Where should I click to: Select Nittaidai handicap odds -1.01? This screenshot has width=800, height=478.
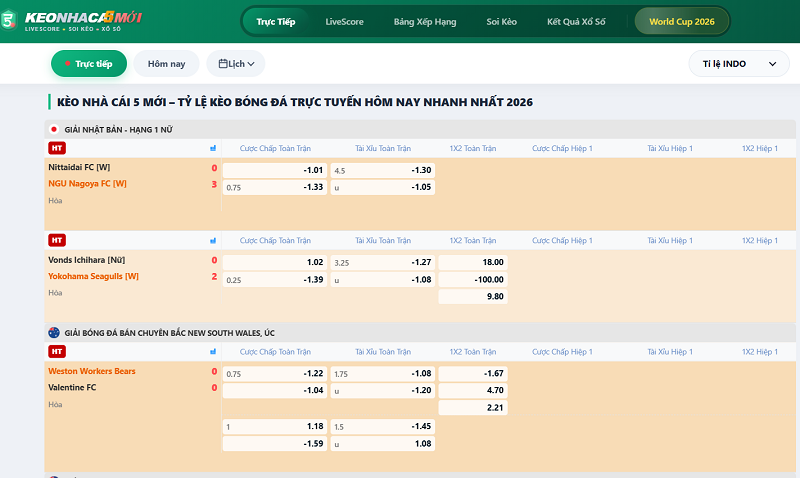point(275,170)
